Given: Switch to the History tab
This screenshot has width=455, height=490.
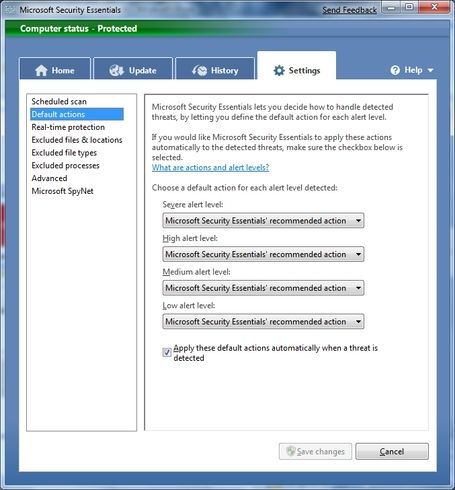Looking at the screenshot, I should (215, 69).
